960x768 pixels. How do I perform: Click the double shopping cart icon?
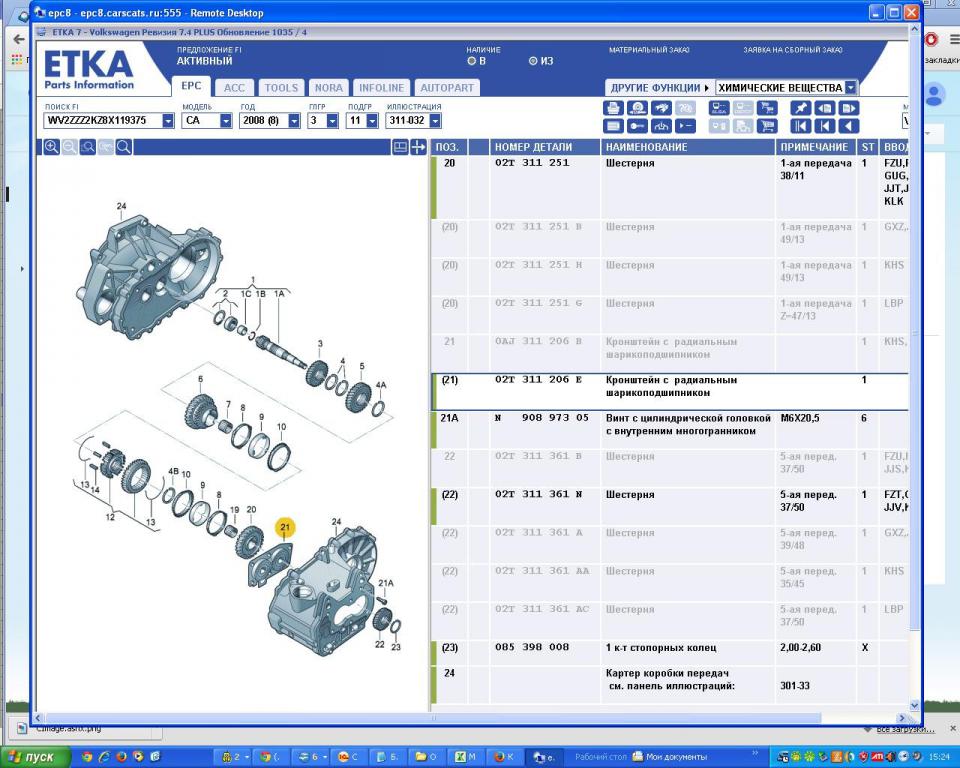[767, 108]
